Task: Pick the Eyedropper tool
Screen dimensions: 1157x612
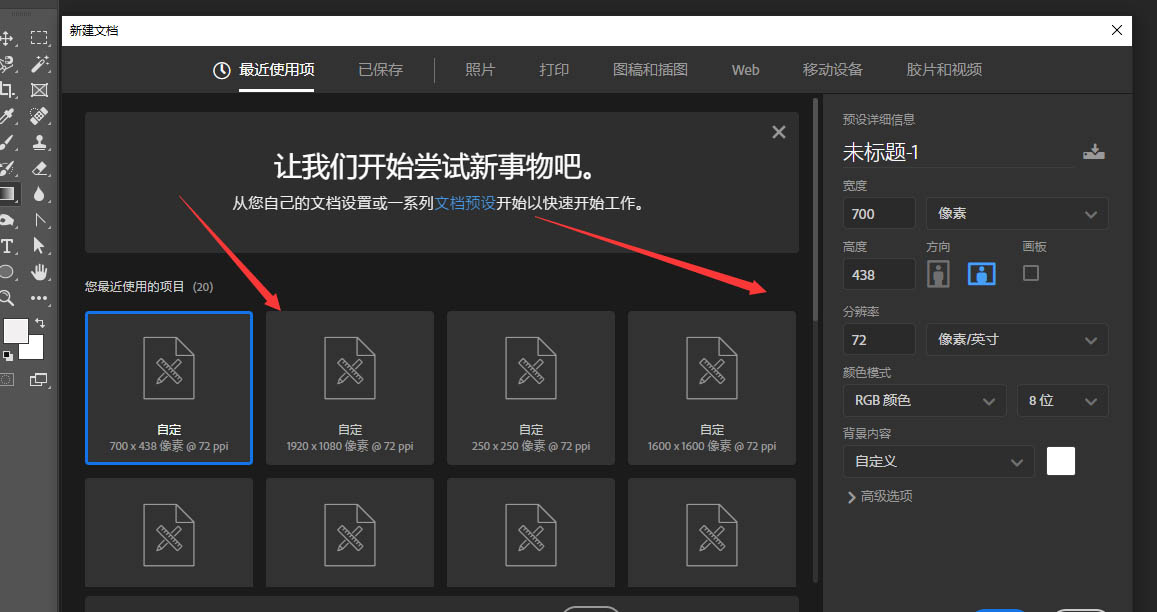Action: [10, 115]
